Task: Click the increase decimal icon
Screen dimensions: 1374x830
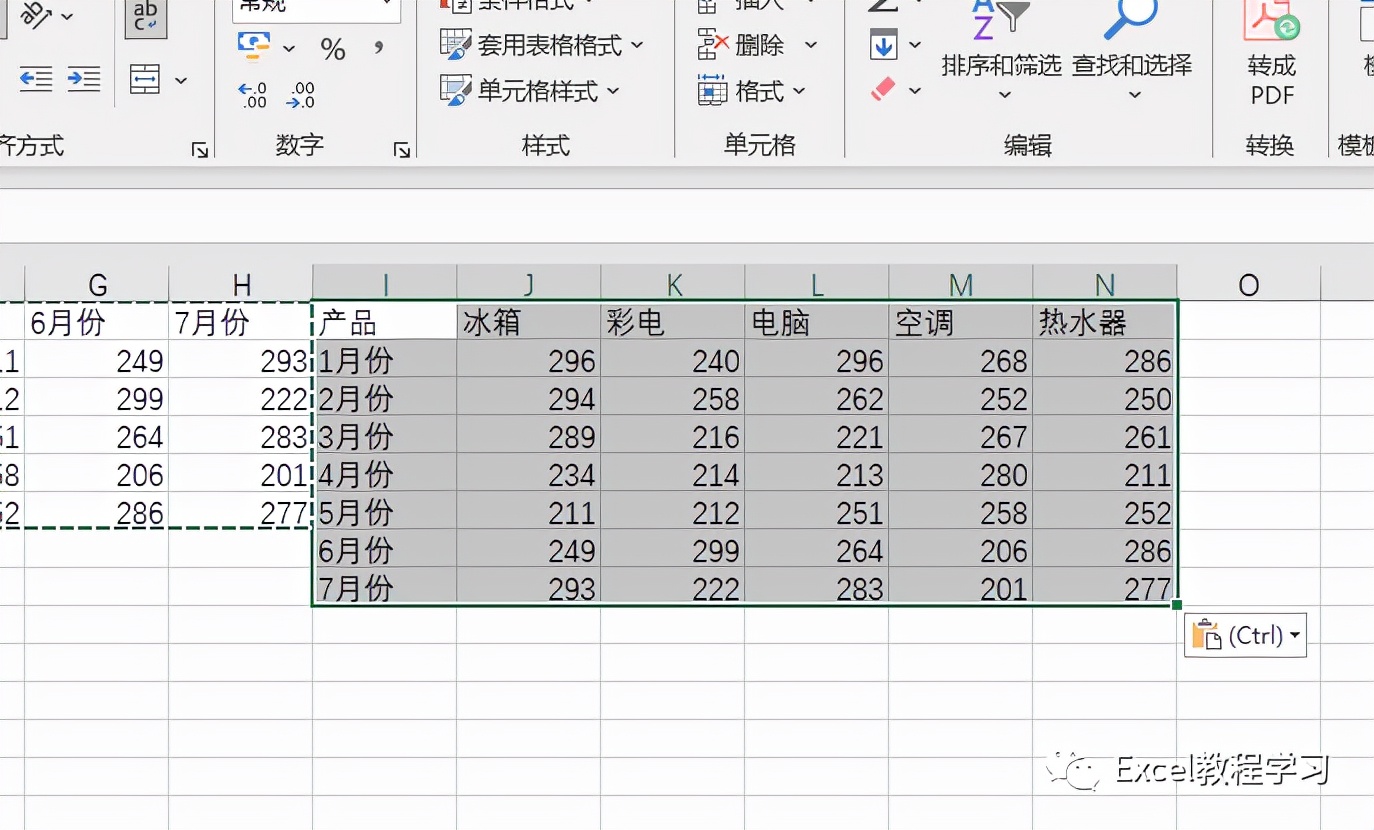Action: (253, 95)
